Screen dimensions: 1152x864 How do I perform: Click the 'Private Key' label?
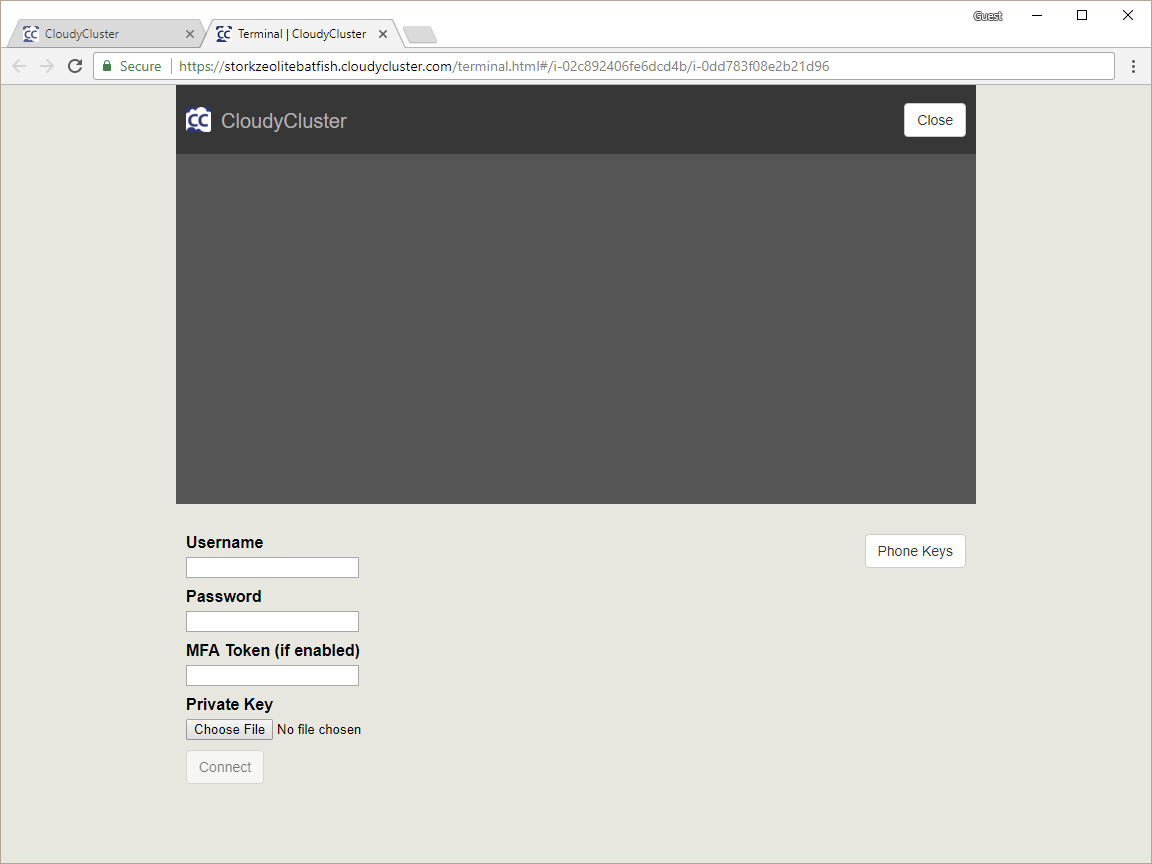[229, 705]
